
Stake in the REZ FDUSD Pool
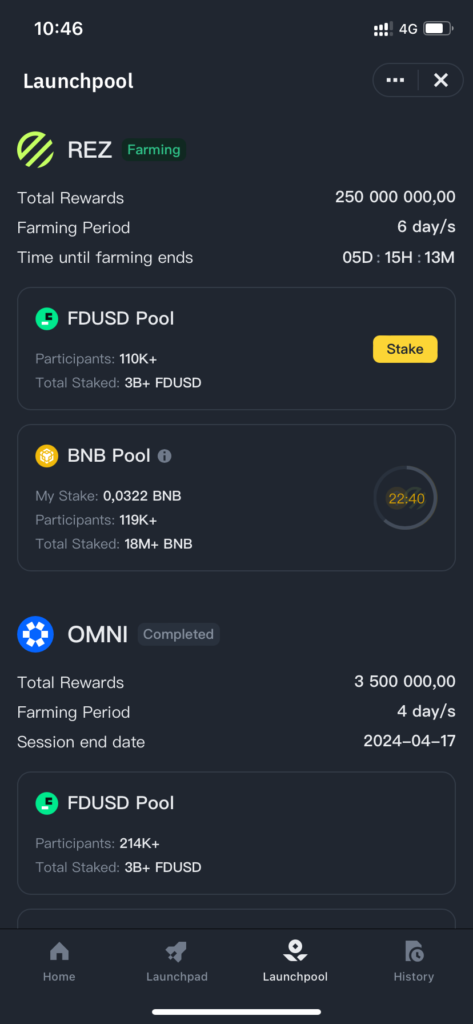coord(405,349)
